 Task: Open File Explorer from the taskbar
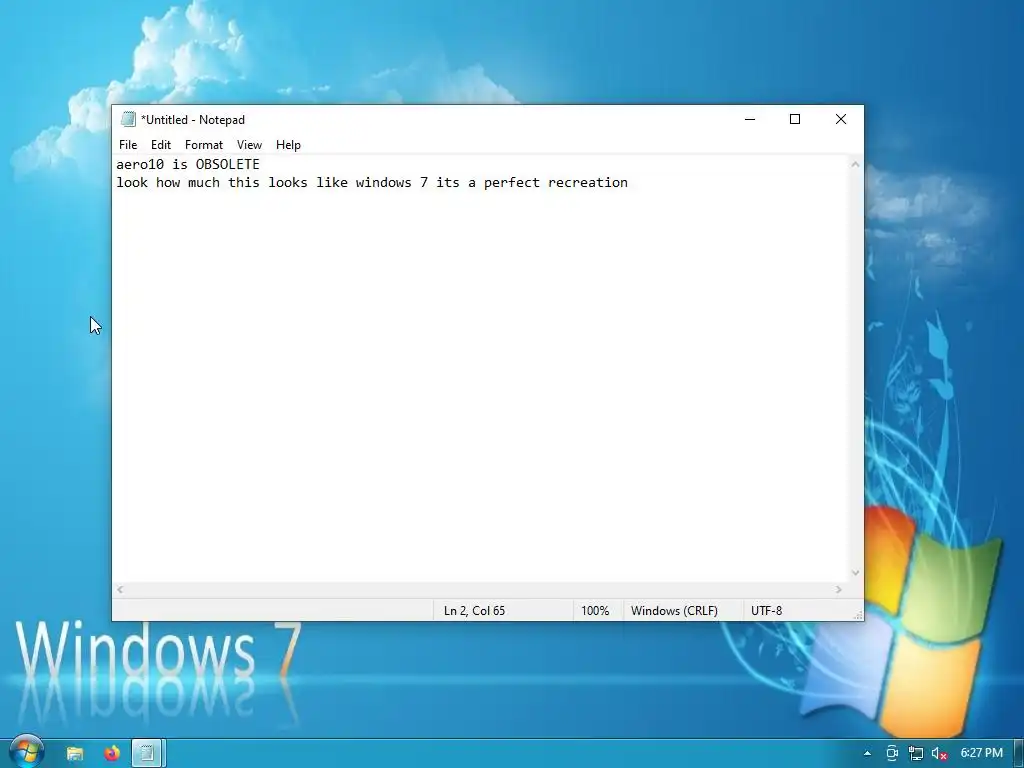(x=75, y=753)
